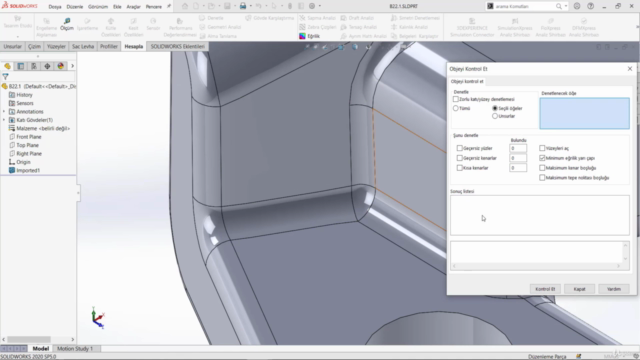Click the Save icon in title toolbar
640x360 pixels.
[x=227, y=6]
